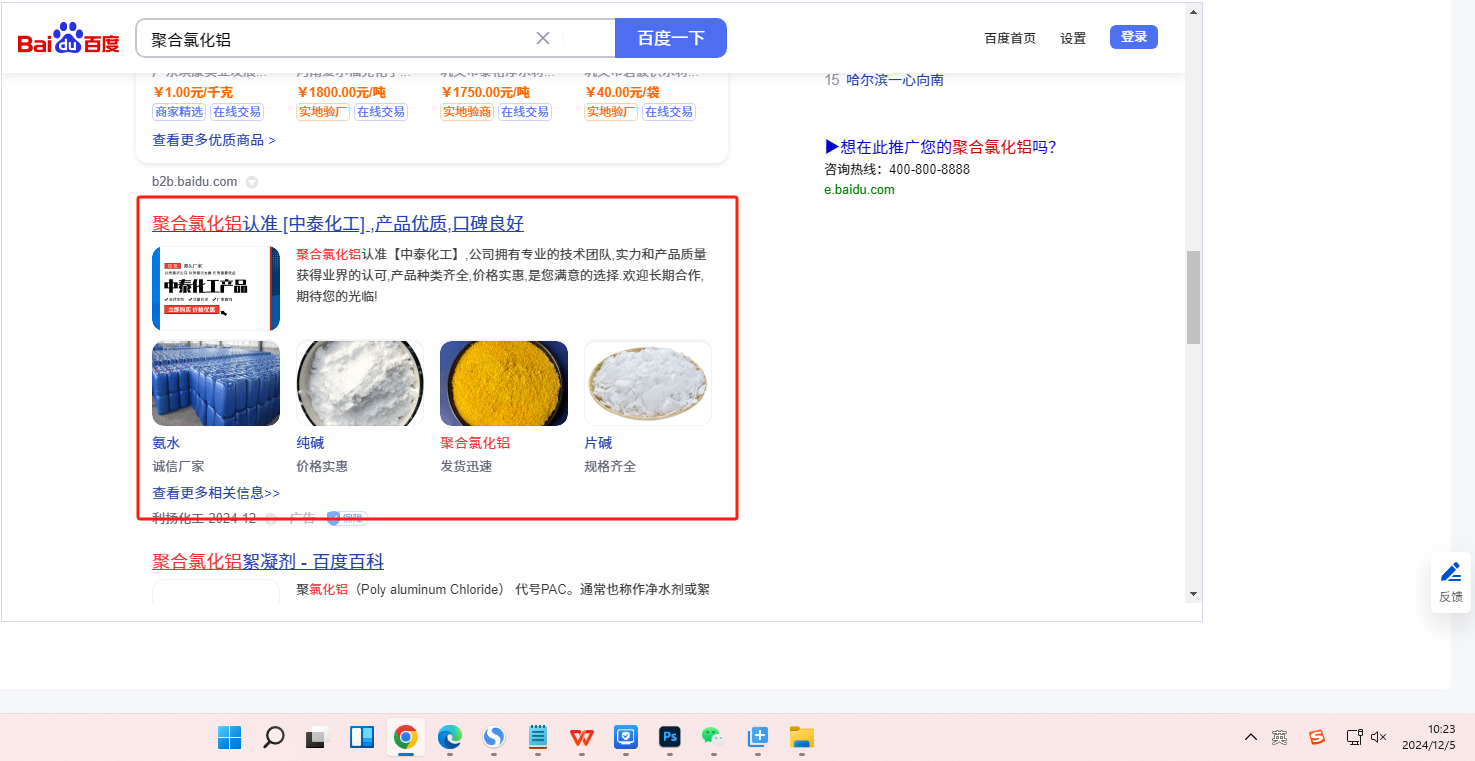
Task: Open the dropdown arrow next to b2b.baidu.com
Action: [x=252, y=182]
